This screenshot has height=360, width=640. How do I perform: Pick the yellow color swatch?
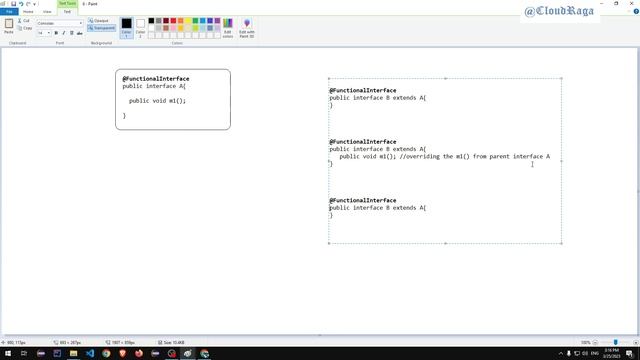click(x=188, y=20)
